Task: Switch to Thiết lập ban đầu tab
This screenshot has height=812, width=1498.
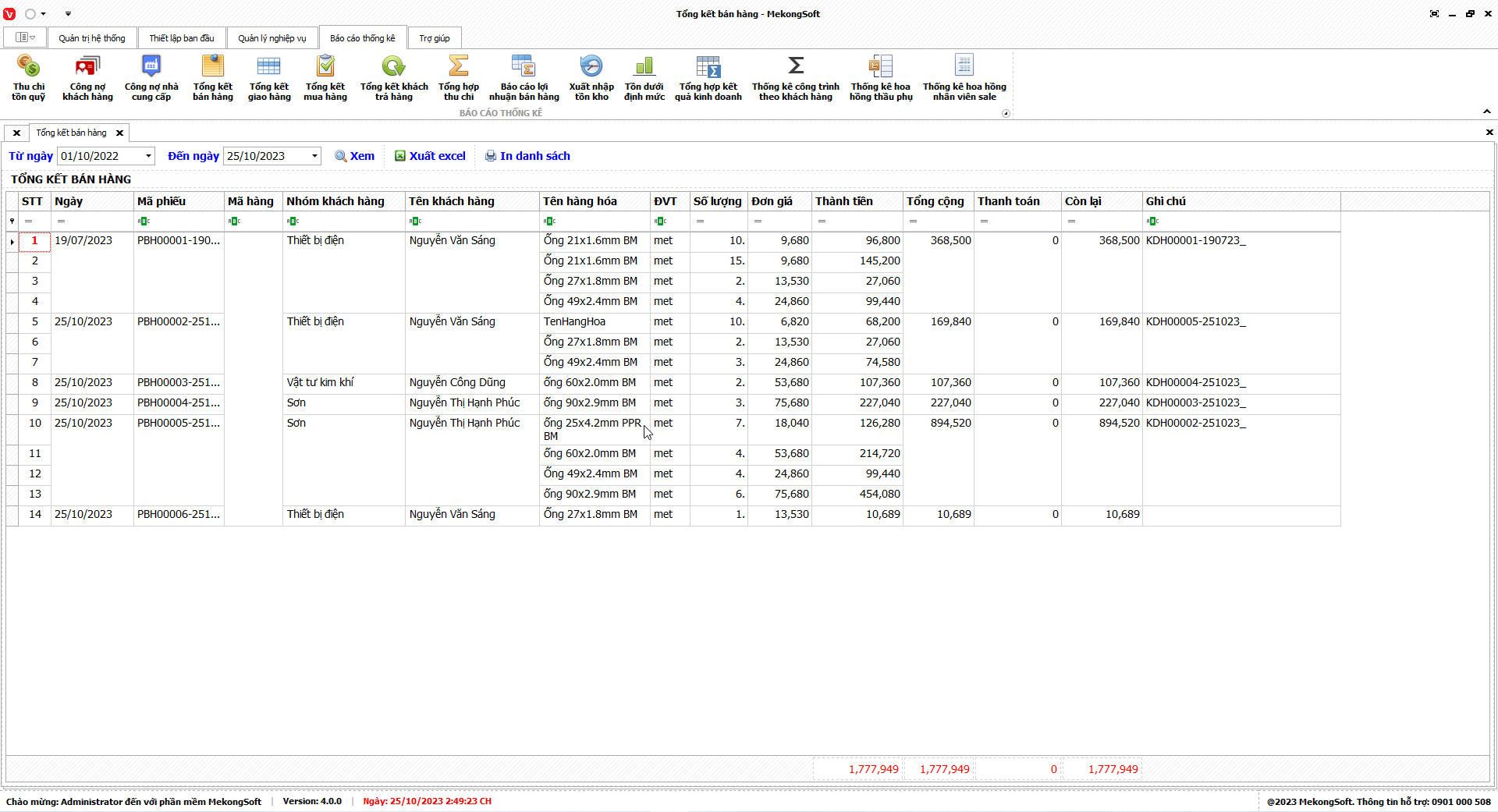Action: point(182,38)
